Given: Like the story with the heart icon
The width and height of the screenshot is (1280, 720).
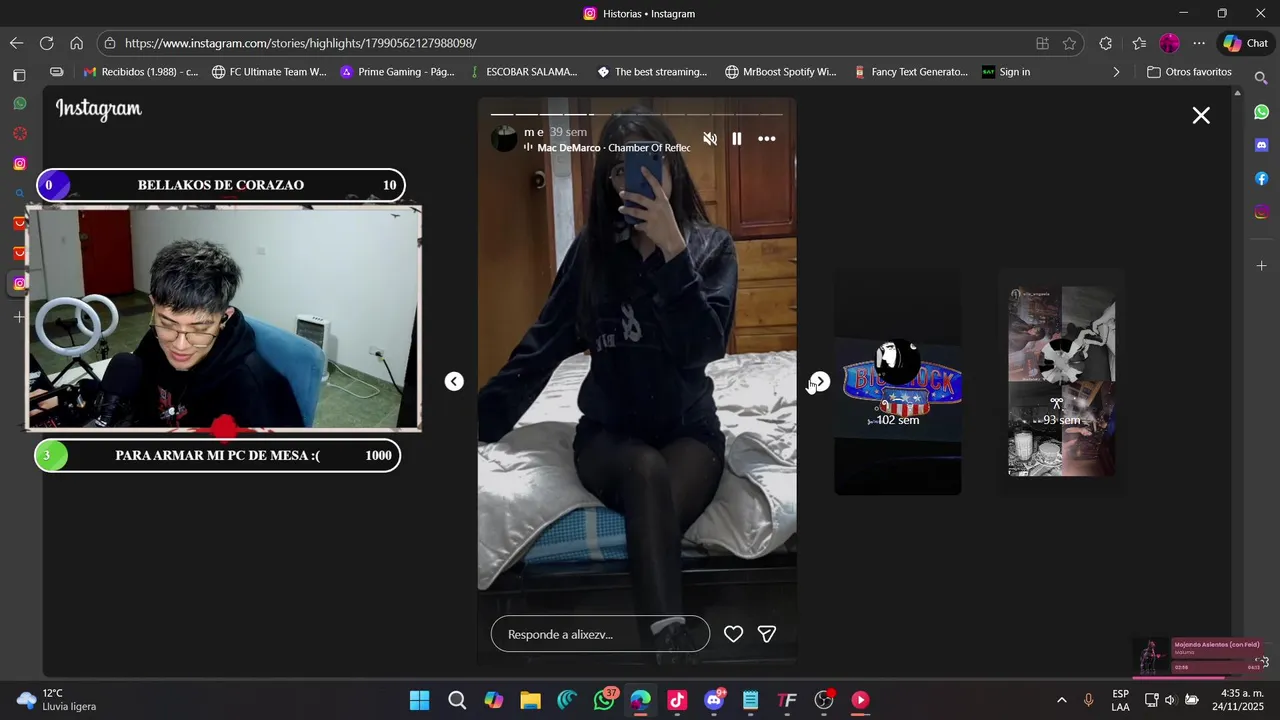Looking at the screenshot, I should 733,634.
